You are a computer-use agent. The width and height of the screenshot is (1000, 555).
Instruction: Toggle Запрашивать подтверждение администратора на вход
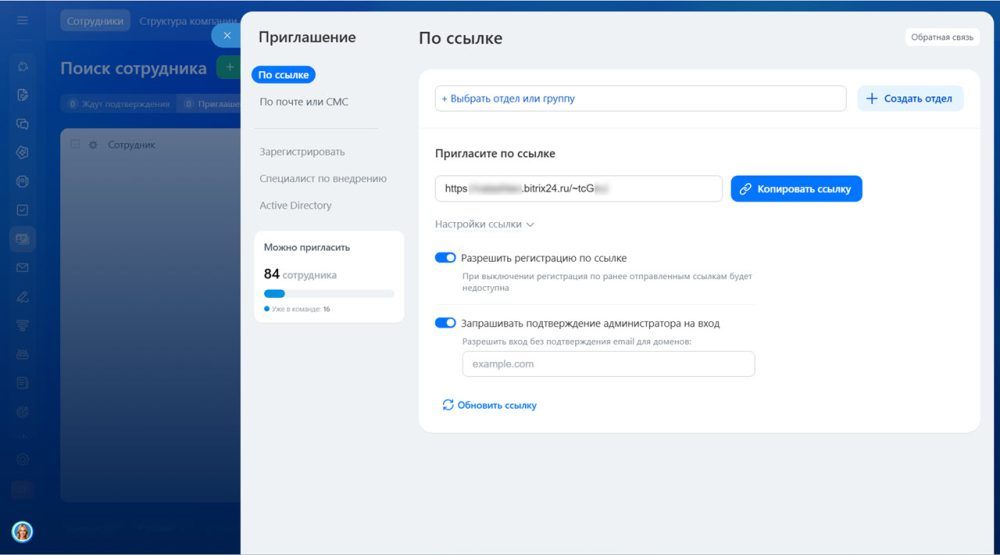tap(445, 323)
